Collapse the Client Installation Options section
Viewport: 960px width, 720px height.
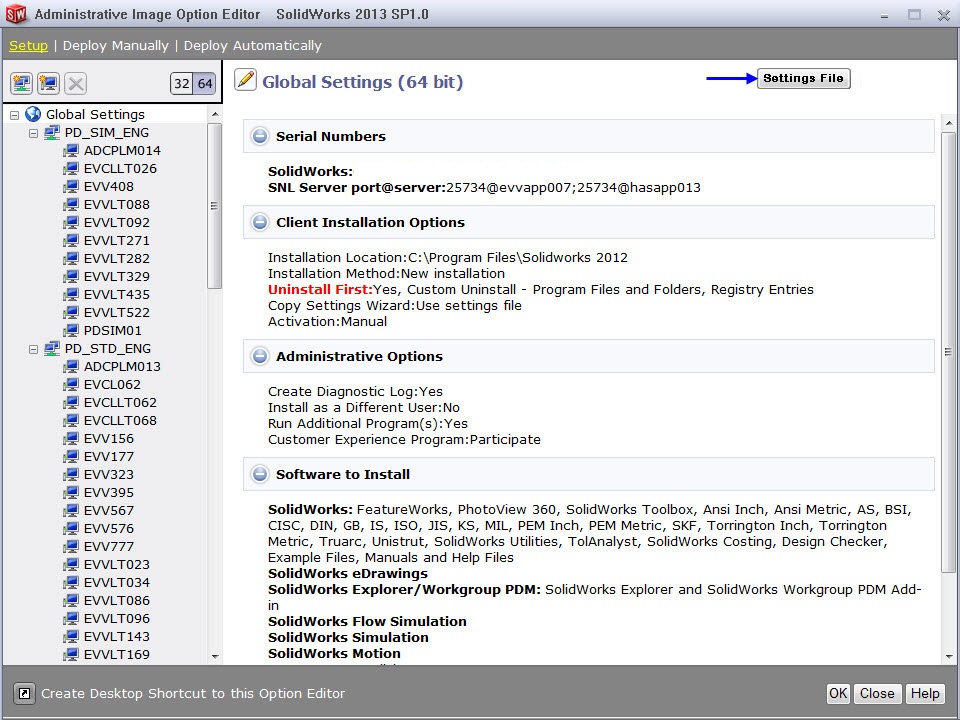(x=260, y=222)
